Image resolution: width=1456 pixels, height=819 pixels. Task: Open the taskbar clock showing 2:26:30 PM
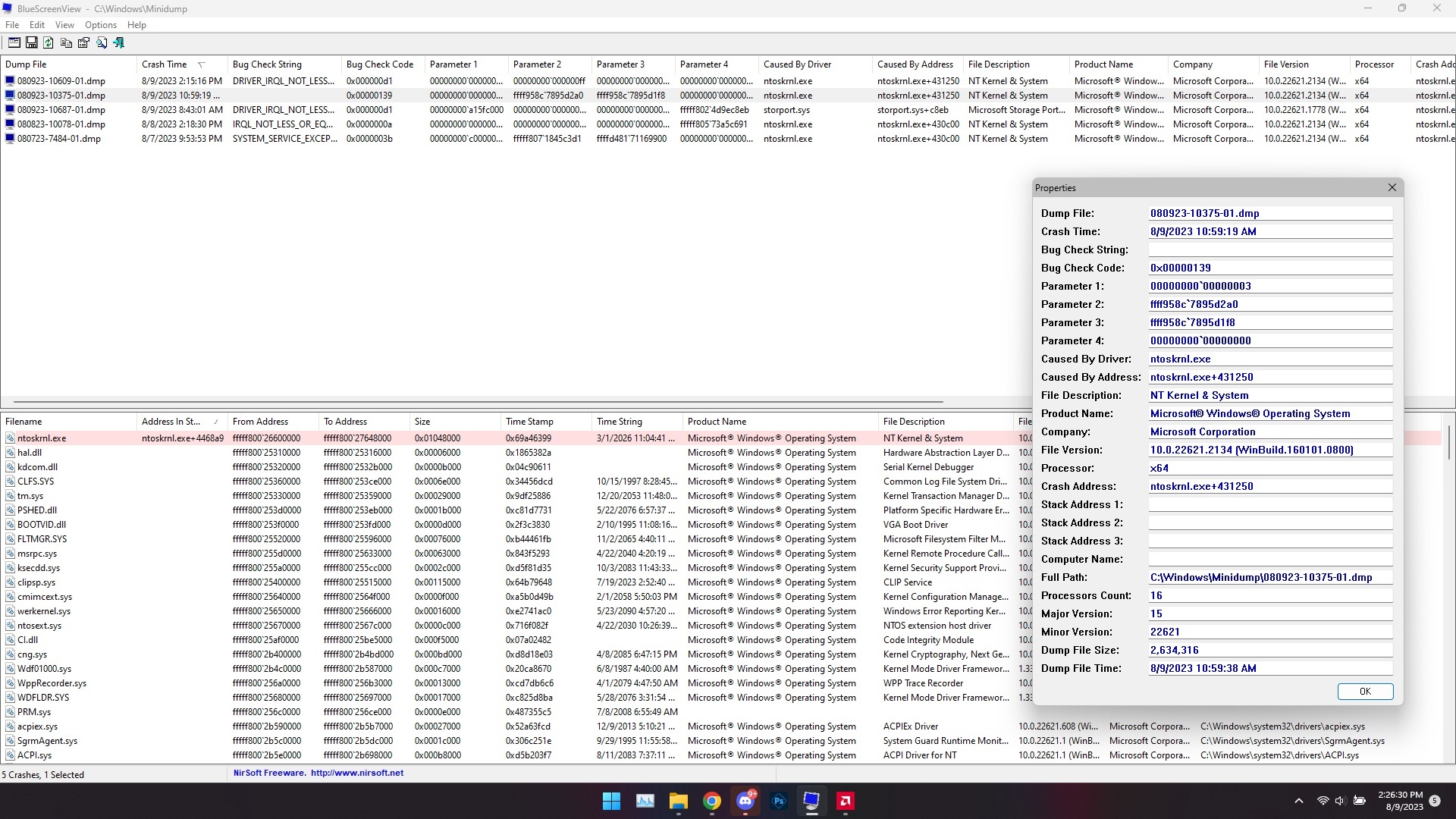pos(1401,801)
